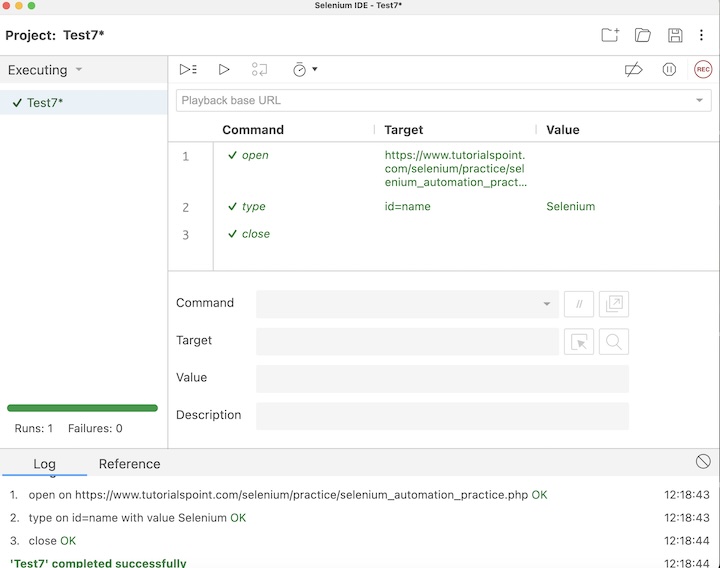720x568 pixels.
Task: Click the select target in page icon
Action: pyautogui.click(x=579, y=342)
